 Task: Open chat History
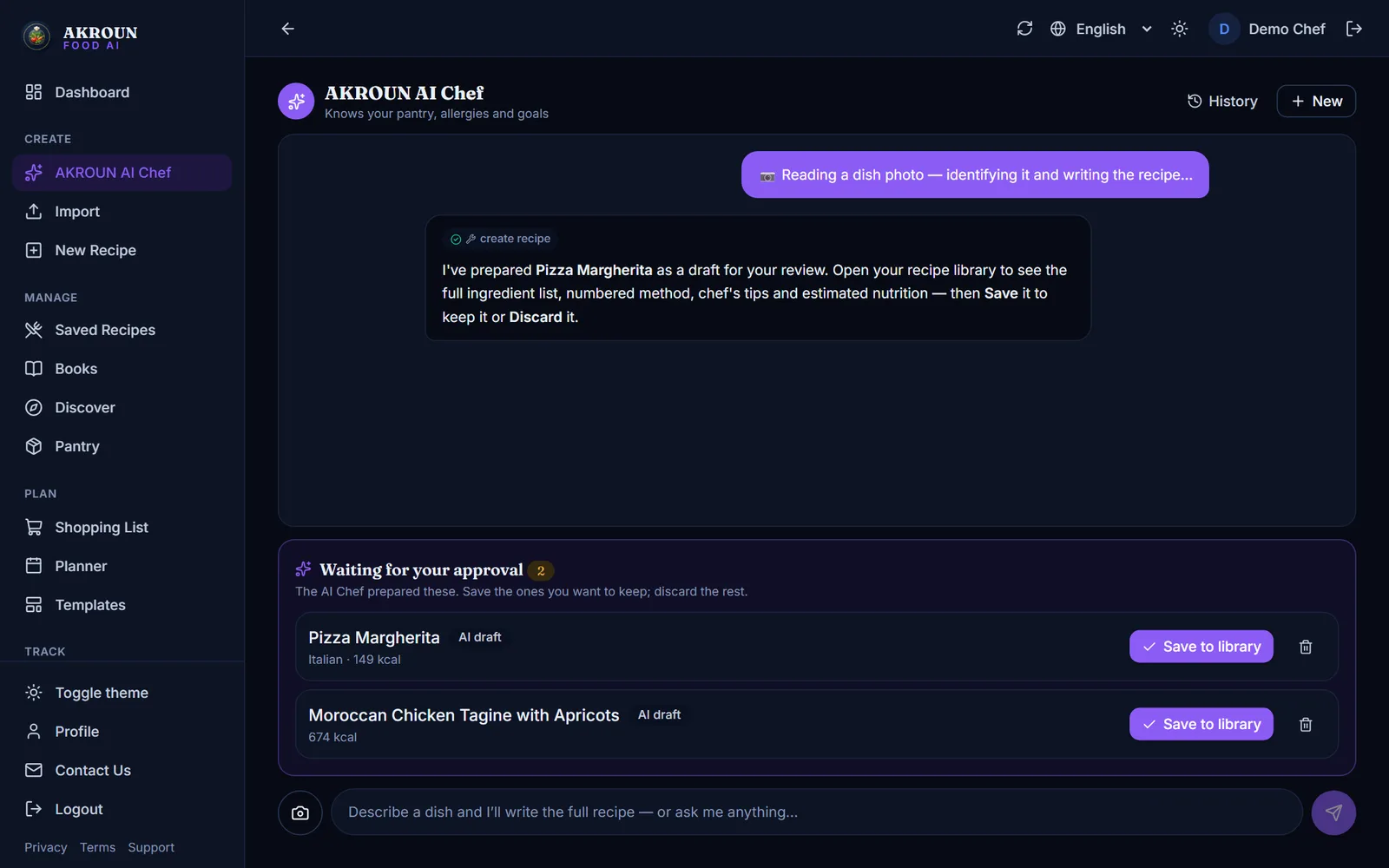click(1222, 102)
